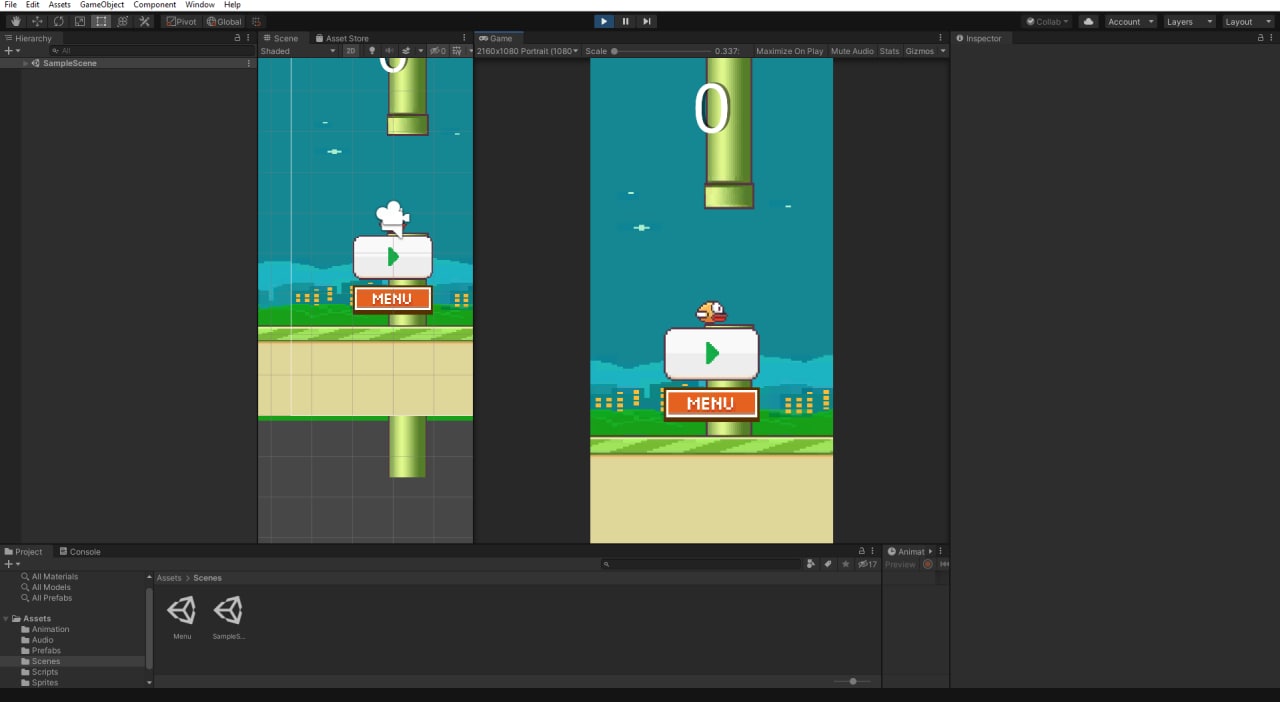Open Project create plus dropdown

click(12, 564)
